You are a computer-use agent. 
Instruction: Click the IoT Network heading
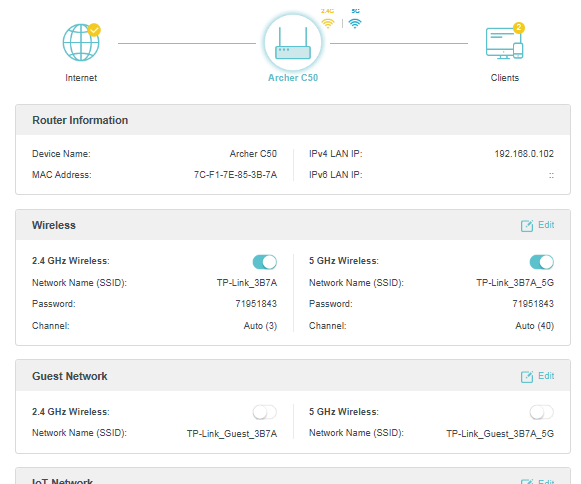coord(62,481)
